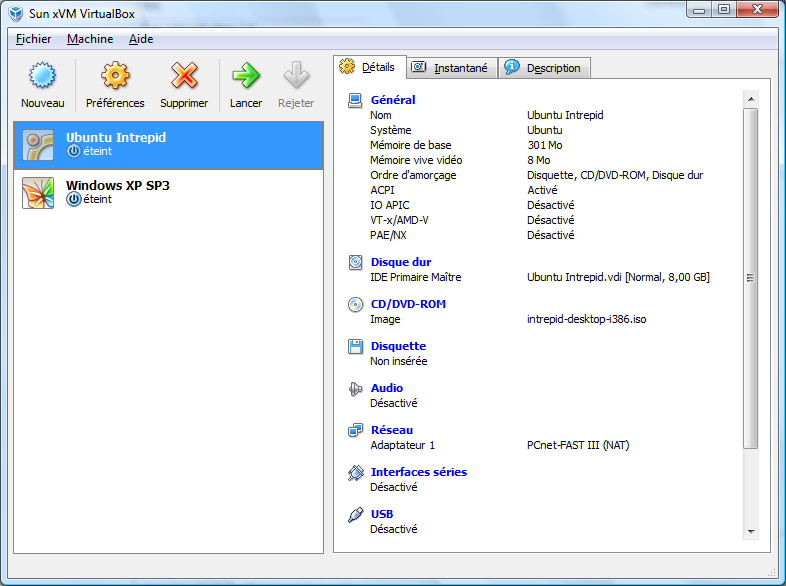The width and height of the screenshot is (786, 586).
Task: Click the Supprimer red X icon
Action: coord(184,77)
